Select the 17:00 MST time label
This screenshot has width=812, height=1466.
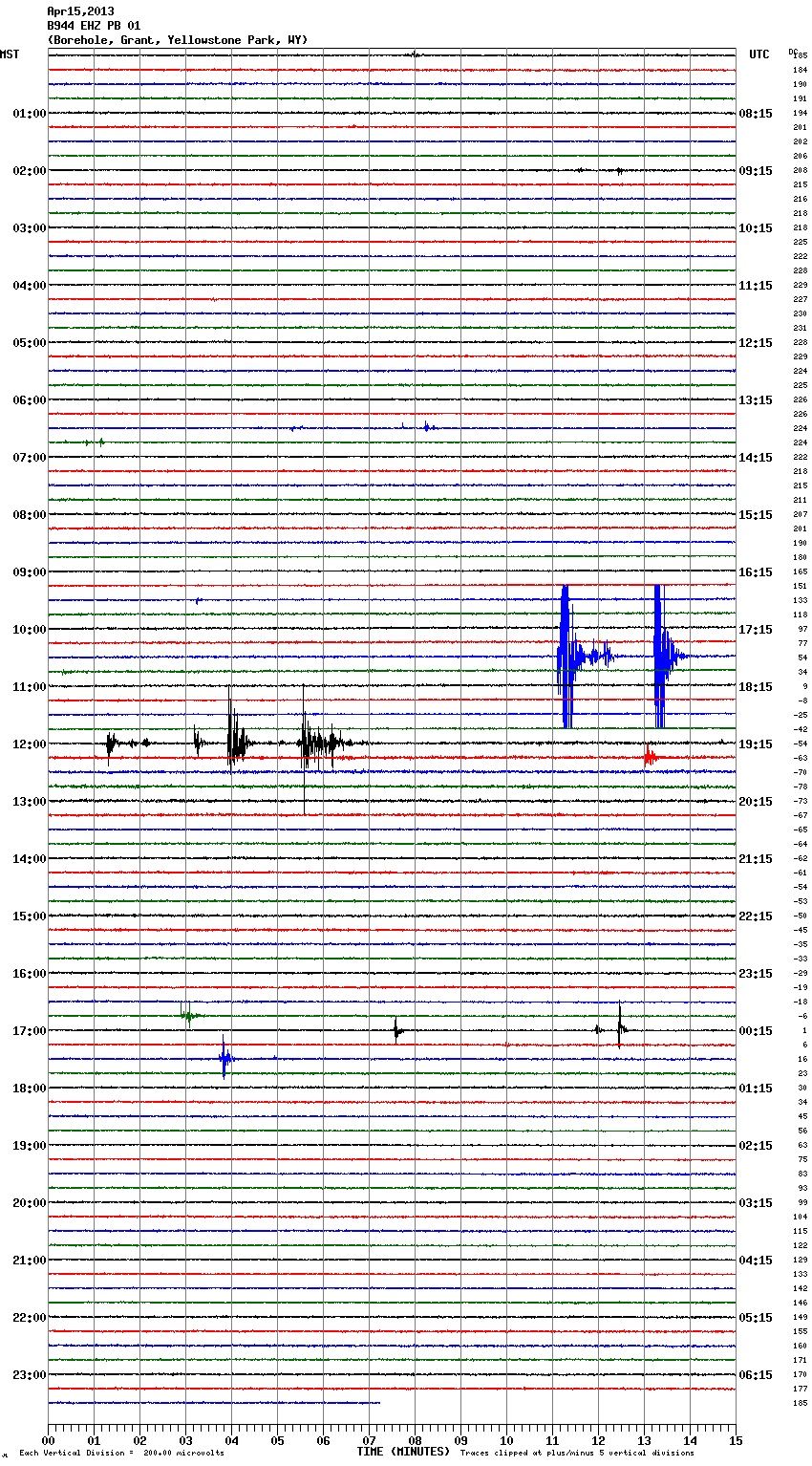point(29,1031)
